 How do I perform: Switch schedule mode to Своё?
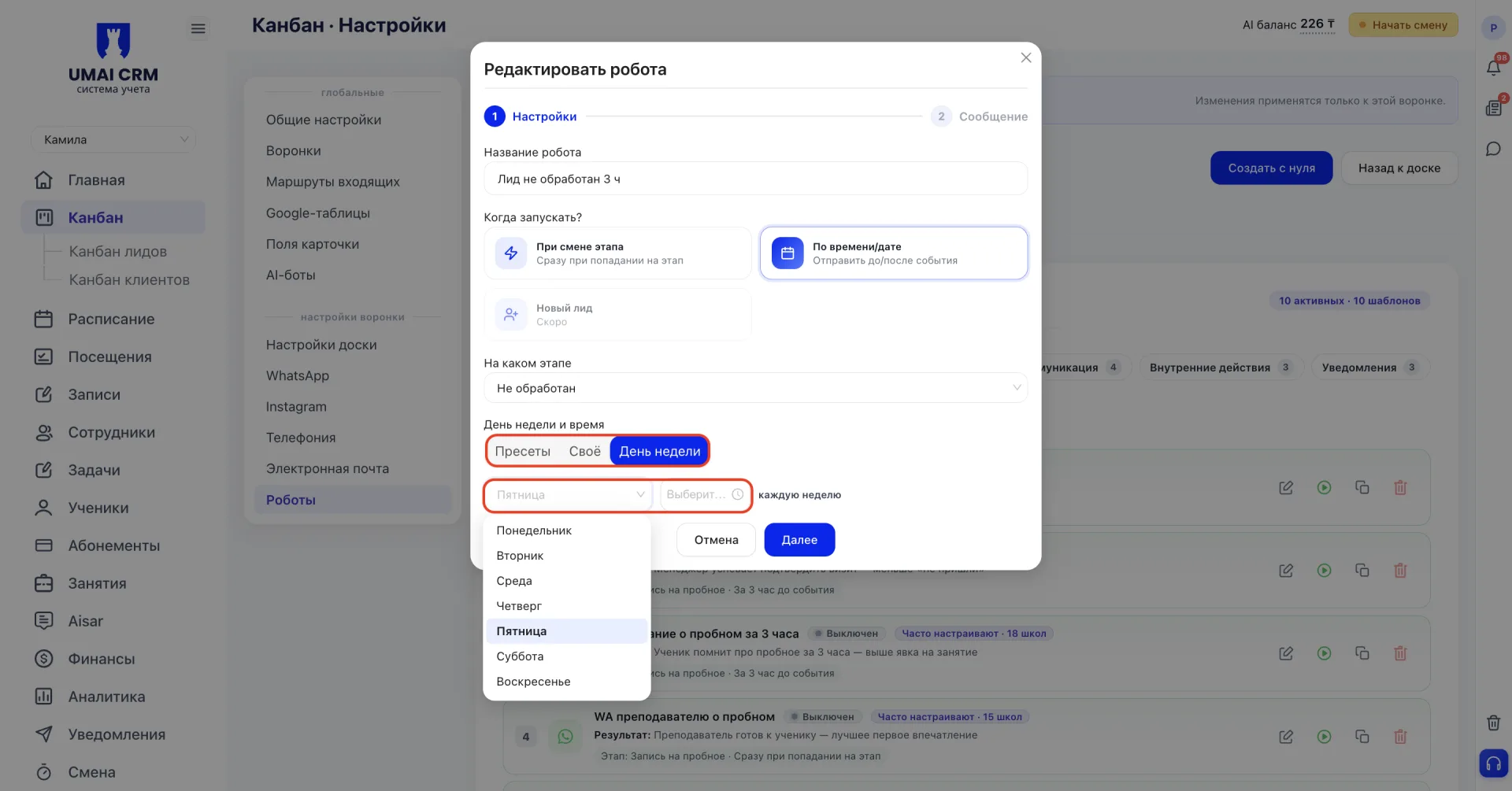pos(585,451)
